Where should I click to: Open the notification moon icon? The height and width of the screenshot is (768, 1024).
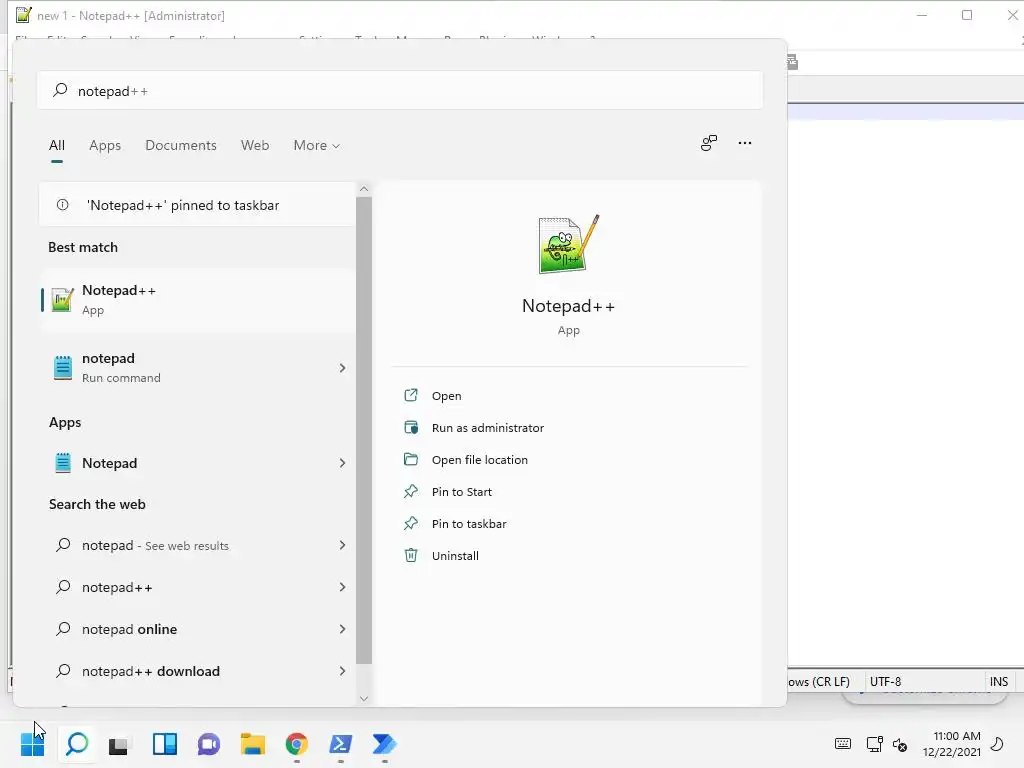pyautogui.click(x=997, y=744)
